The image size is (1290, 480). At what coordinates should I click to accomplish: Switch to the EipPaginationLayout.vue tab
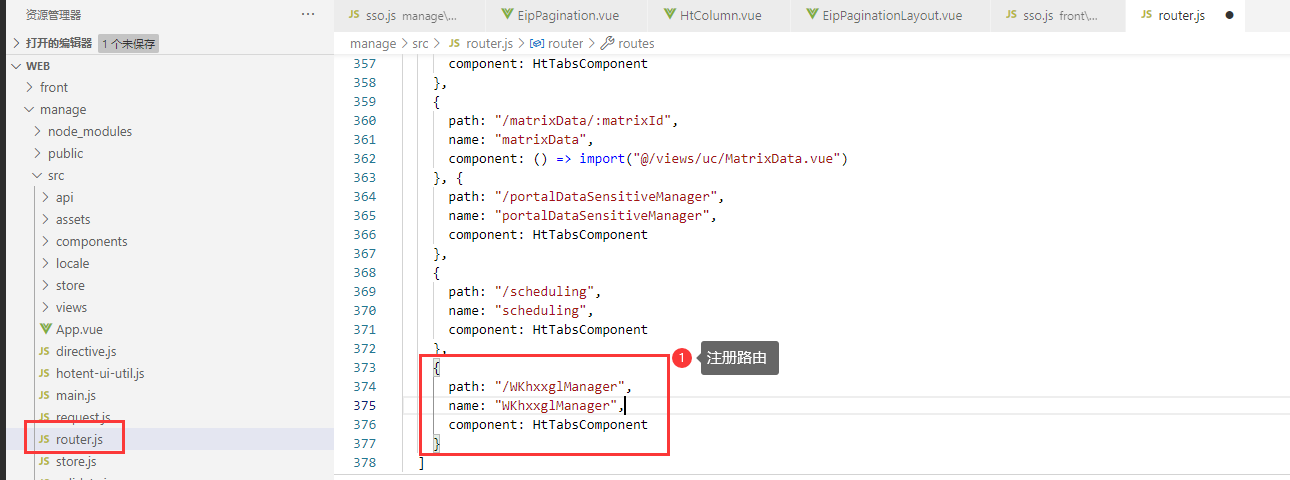[x=892, y=16]
